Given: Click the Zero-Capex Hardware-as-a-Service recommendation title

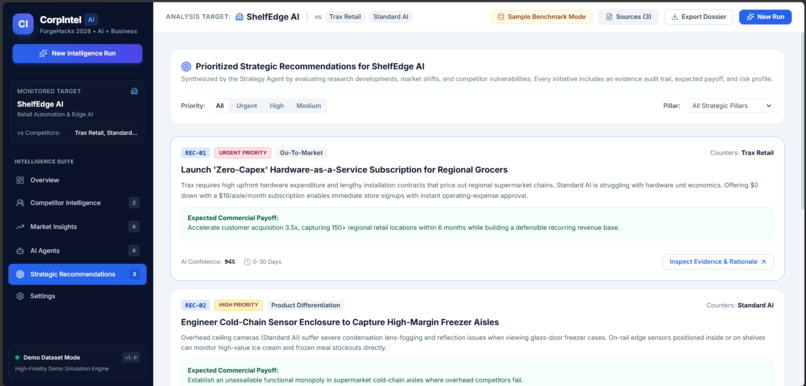Looking at the screenshot, I should (344, 170).
